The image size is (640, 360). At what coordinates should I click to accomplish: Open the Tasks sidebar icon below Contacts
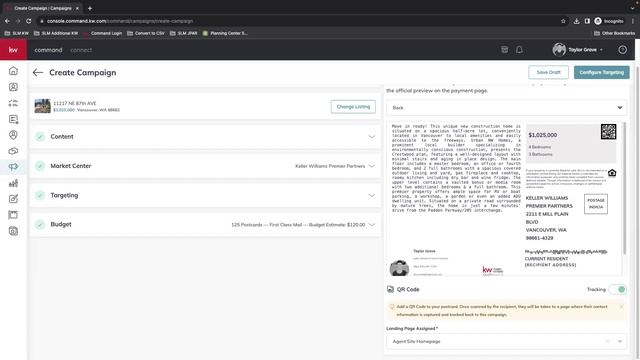point(13,103)
